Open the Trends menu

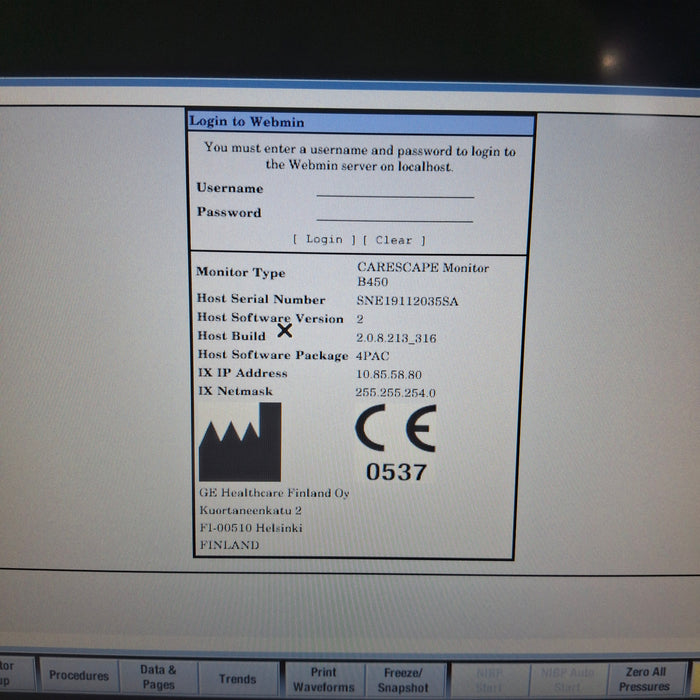[x=237, y=679]
